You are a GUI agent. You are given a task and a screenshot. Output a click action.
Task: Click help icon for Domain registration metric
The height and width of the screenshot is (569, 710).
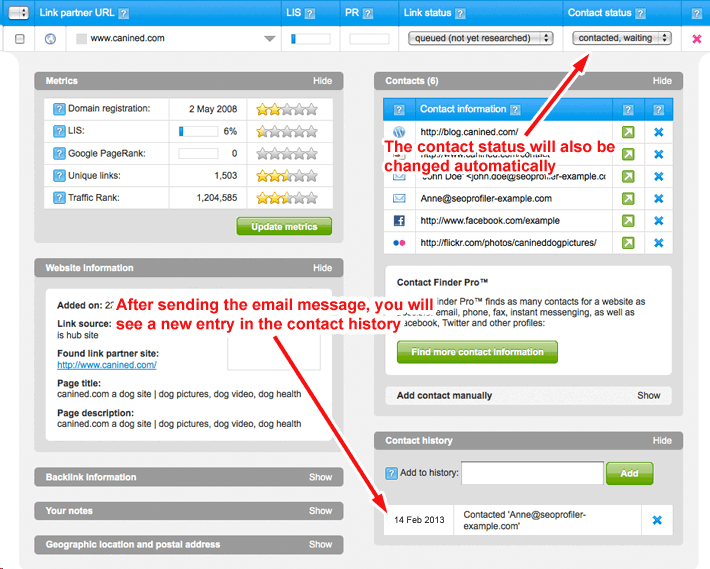(x=59, y=109)
